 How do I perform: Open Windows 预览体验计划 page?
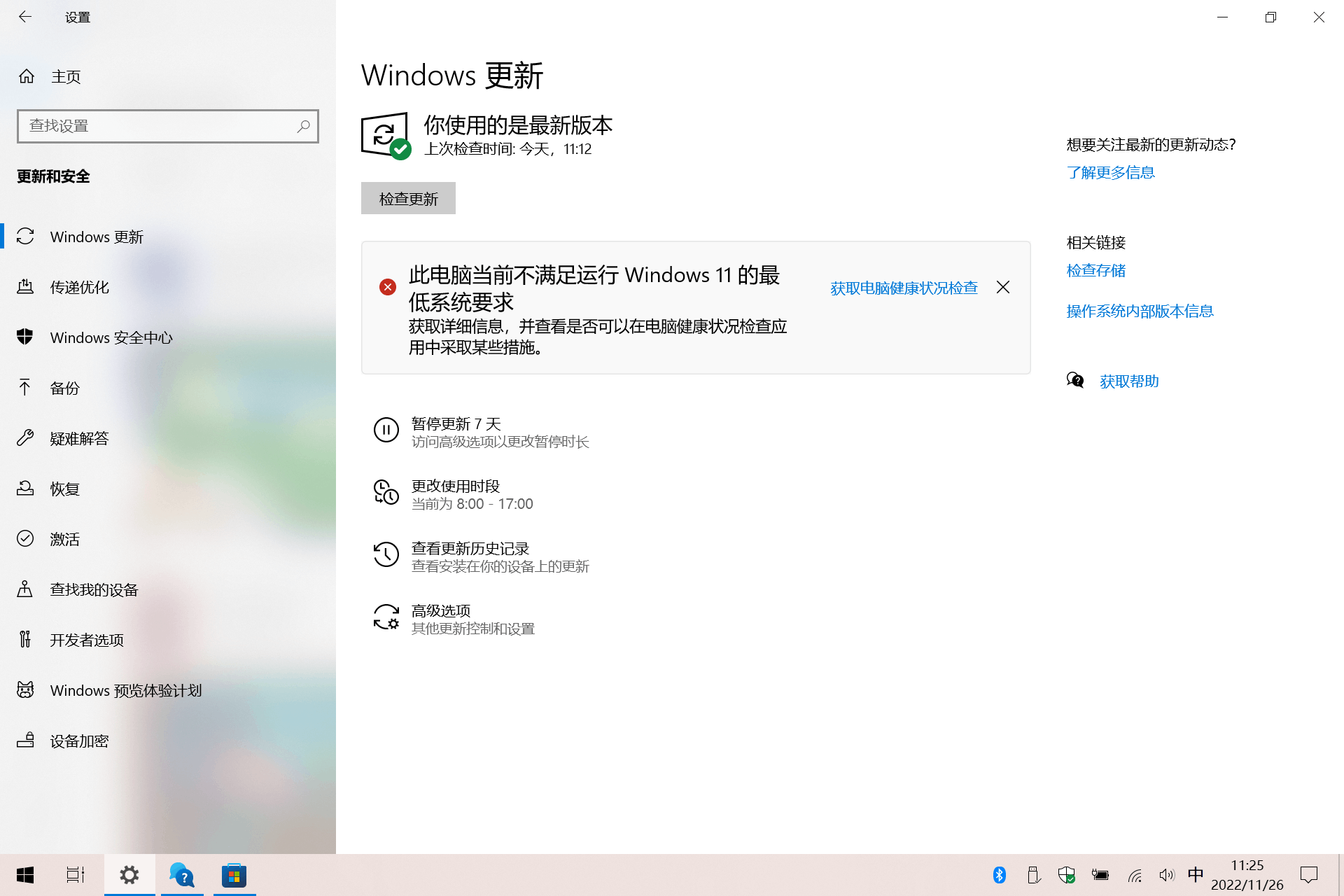click(125, 690)
